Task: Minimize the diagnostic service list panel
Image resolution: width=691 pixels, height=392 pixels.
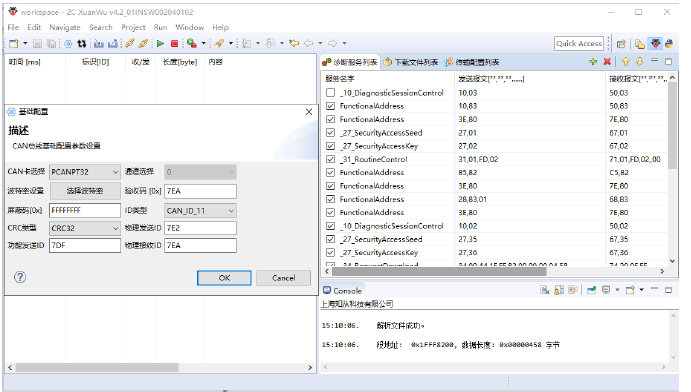Action: [x=654, y=61]
